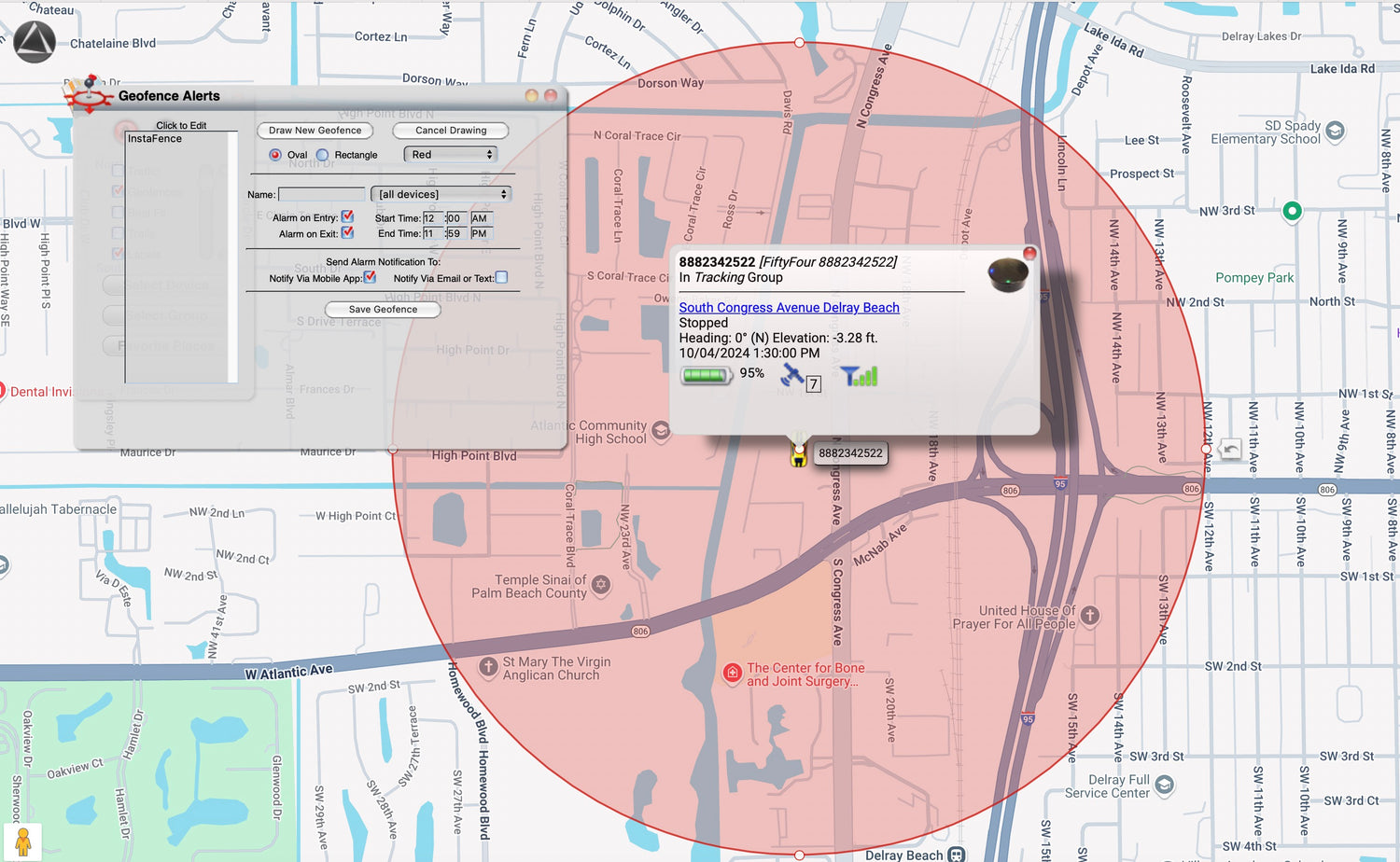Screen dimensions: 1400x862
Task: Open Street View pegman icon
Action: [23, 841]
